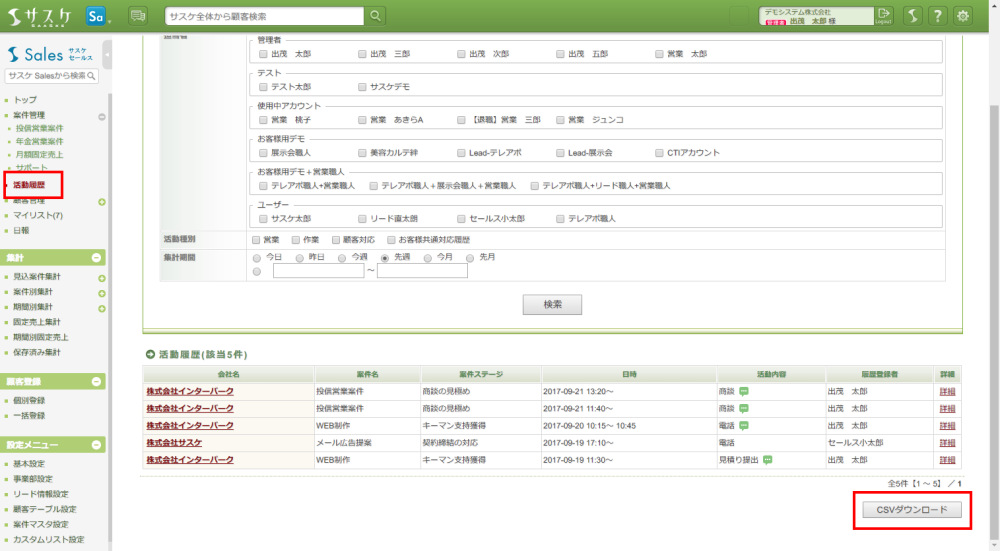The height and width of the screenshot is (551, 1000).
Task: Open the chat message icon in header
Action: coord(138,15)
